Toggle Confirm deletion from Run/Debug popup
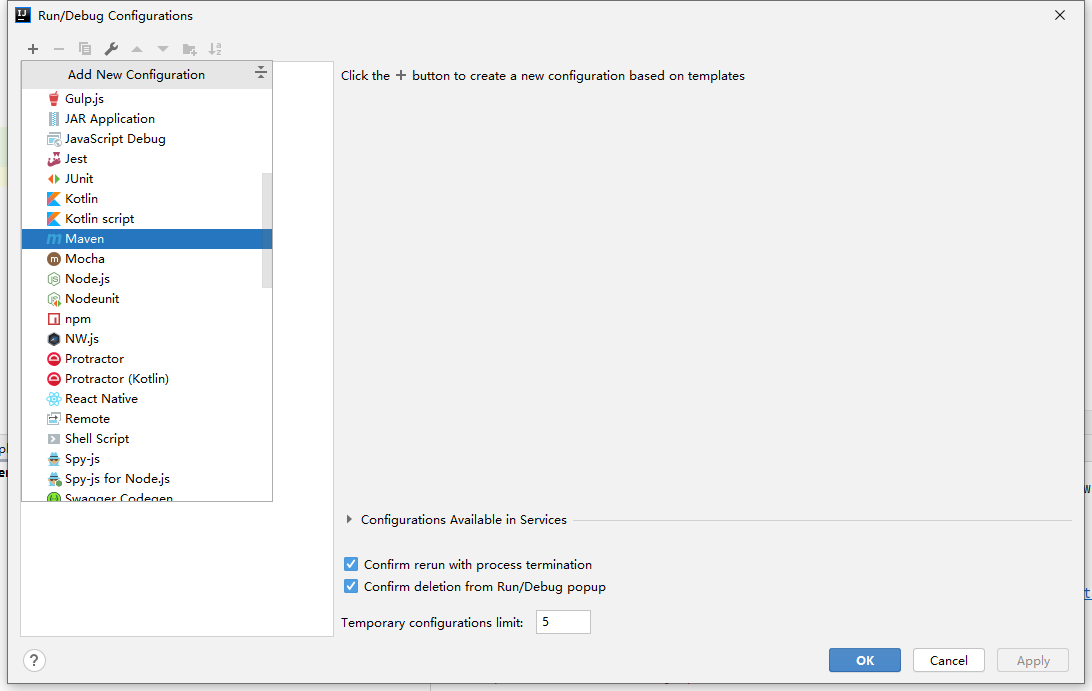Screen dimensions: 1092x691 [351, 587]
